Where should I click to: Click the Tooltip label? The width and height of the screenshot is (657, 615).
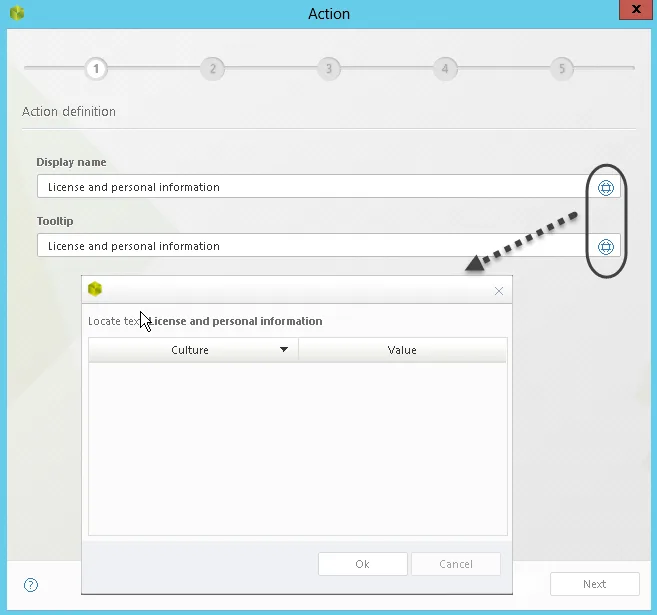pyautogui.click(x=55, y=221)
